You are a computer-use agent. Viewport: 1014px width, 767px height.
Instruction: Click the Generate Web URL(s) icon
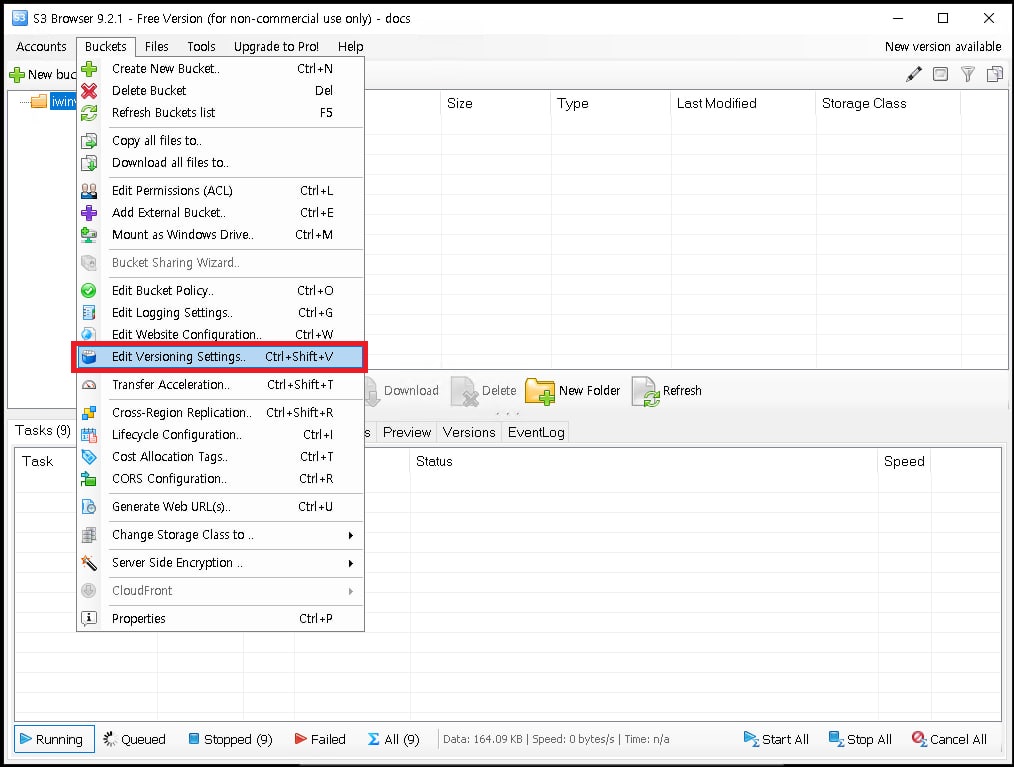(89, 506)
